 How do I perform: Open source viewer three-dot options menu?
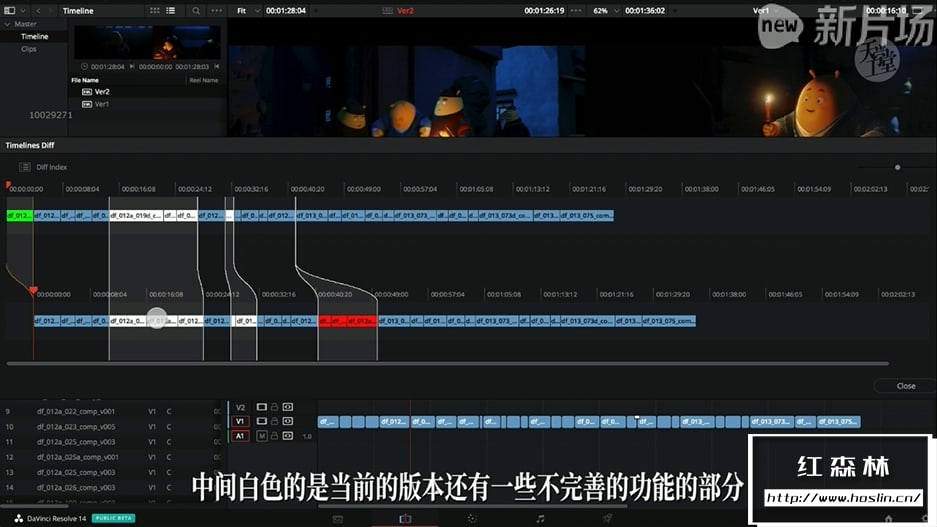(575, 11)
